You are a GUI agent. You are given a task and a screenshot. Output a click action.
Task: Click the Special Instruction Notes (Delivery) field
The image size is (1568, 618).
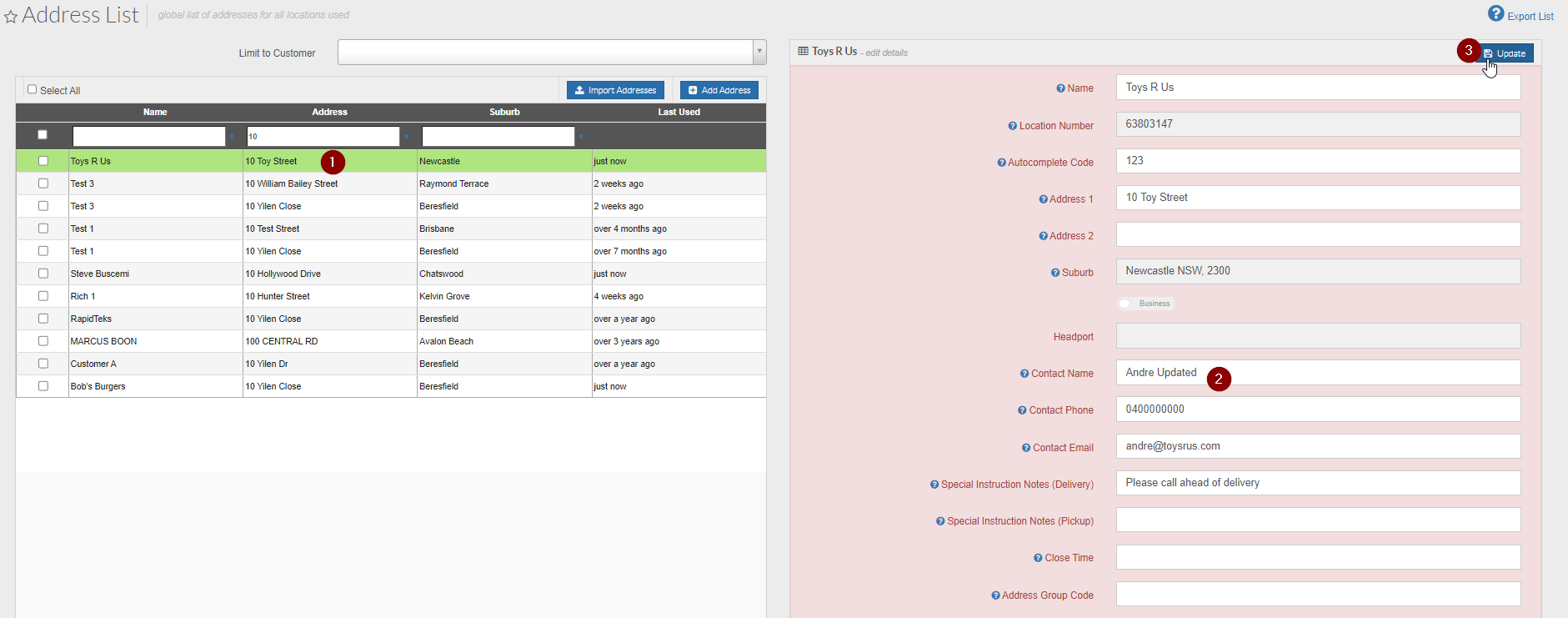1319,483
